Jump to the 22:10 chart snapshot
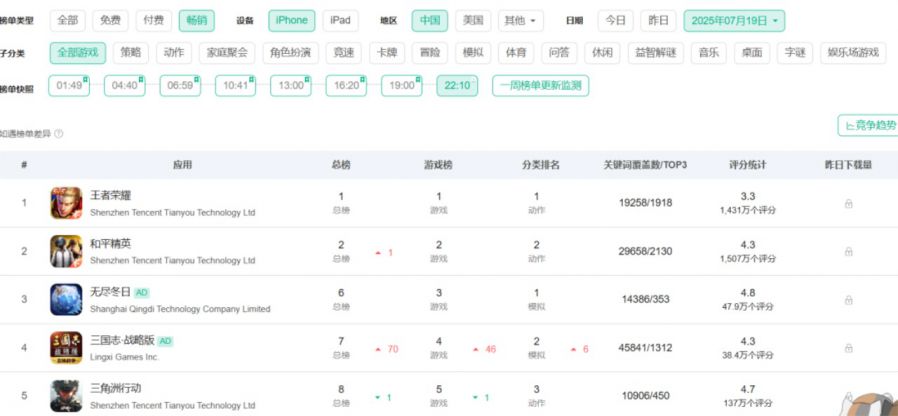Viewport: 898px width, 416px height. click(457, 85)
